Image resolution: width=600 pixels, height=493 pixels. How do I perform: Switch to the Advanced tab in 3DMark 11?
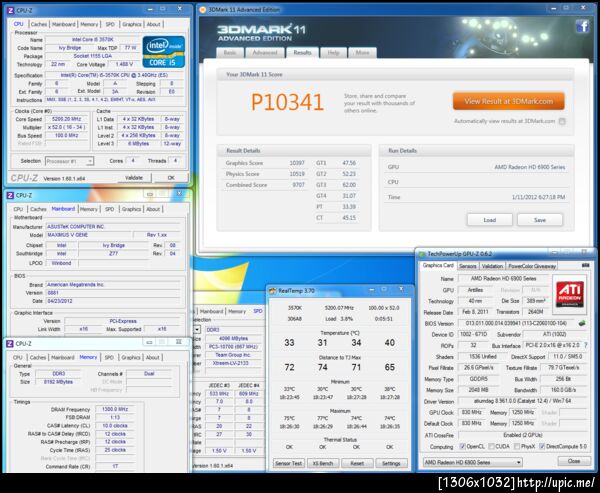(265, 53)
